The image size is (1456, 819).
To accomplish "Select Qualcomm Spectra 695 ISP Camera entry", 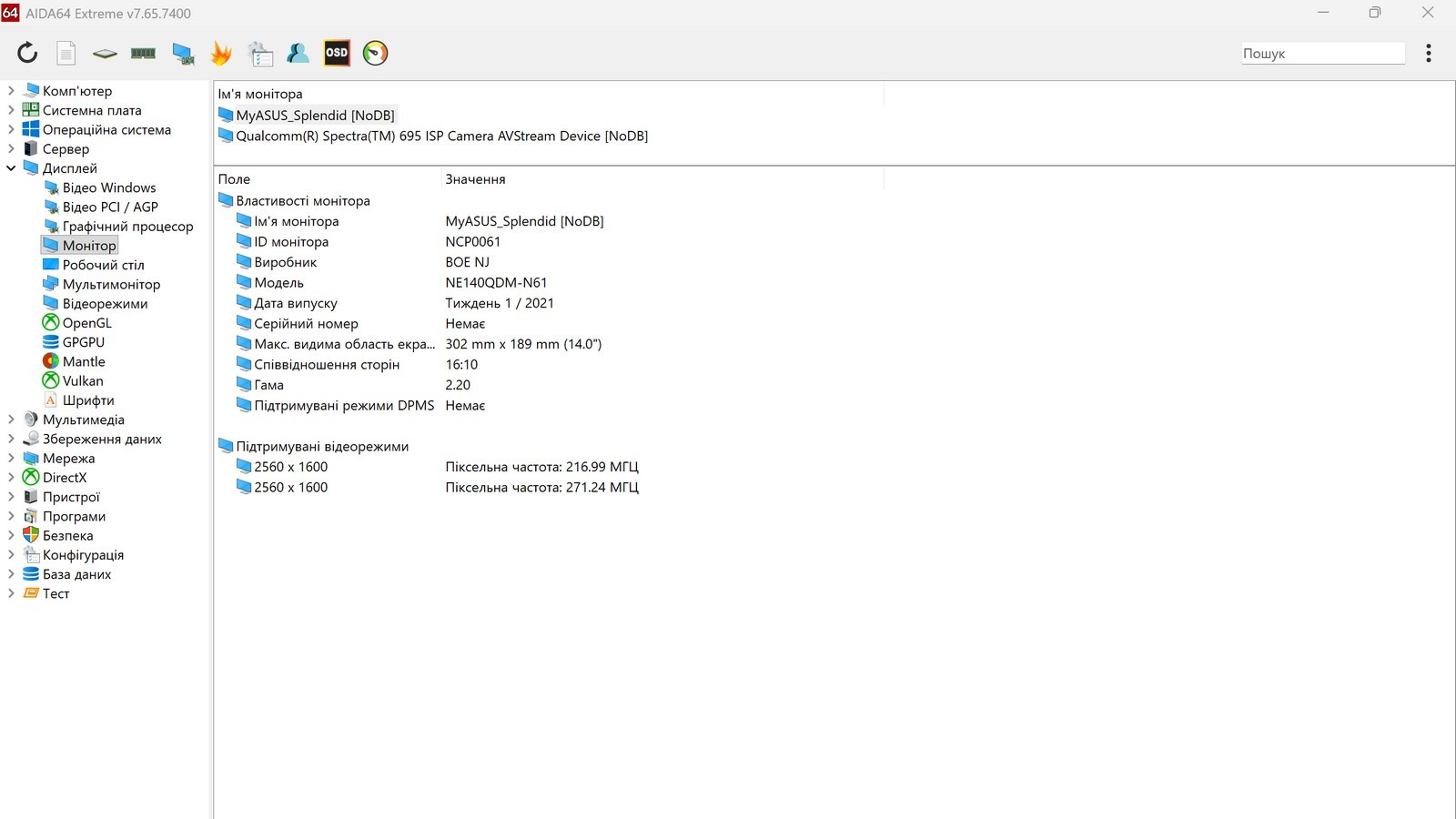I will point(442,136).
